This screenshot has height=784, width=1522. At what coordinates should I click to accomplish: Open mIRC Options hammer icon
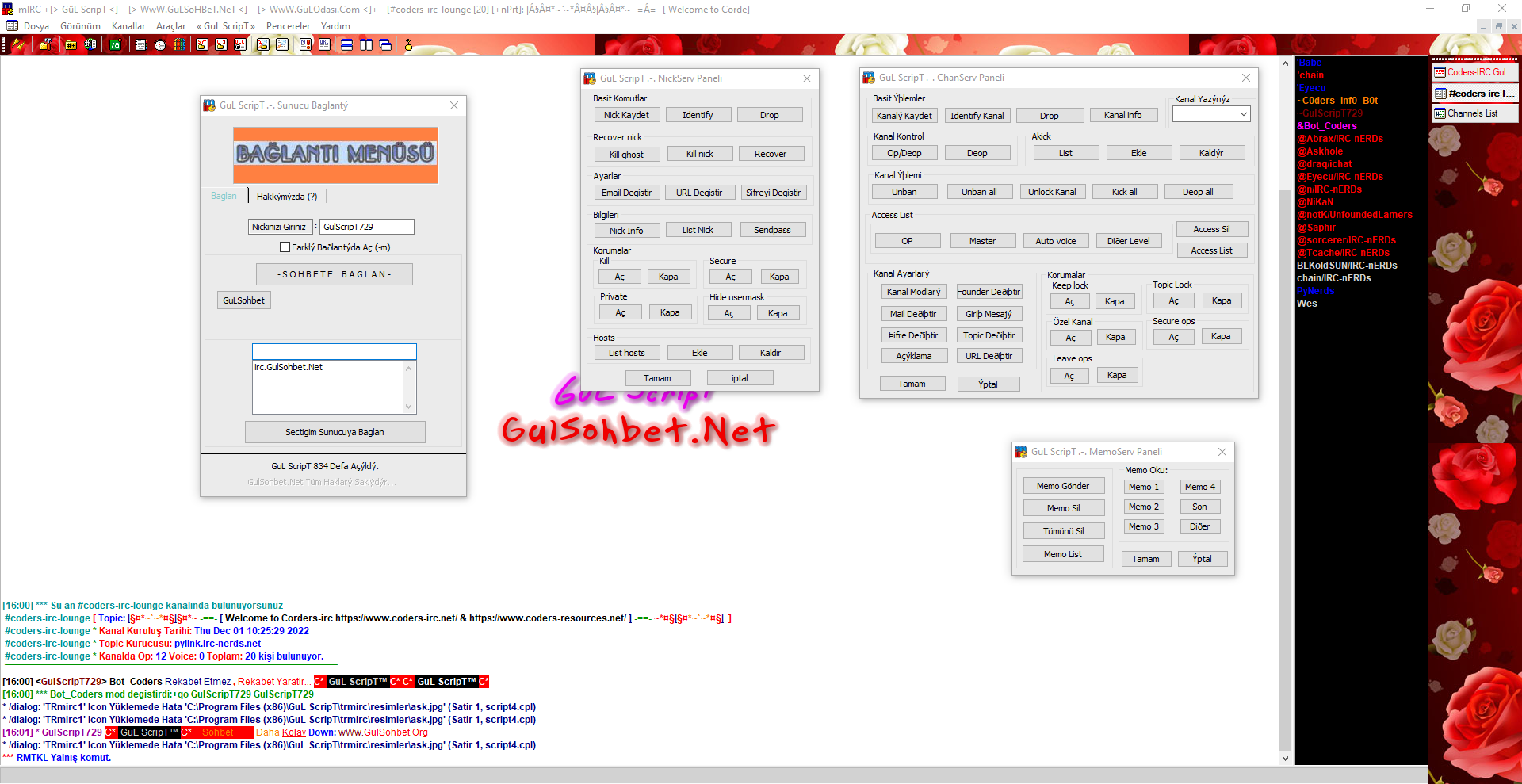tap(45, 45)
